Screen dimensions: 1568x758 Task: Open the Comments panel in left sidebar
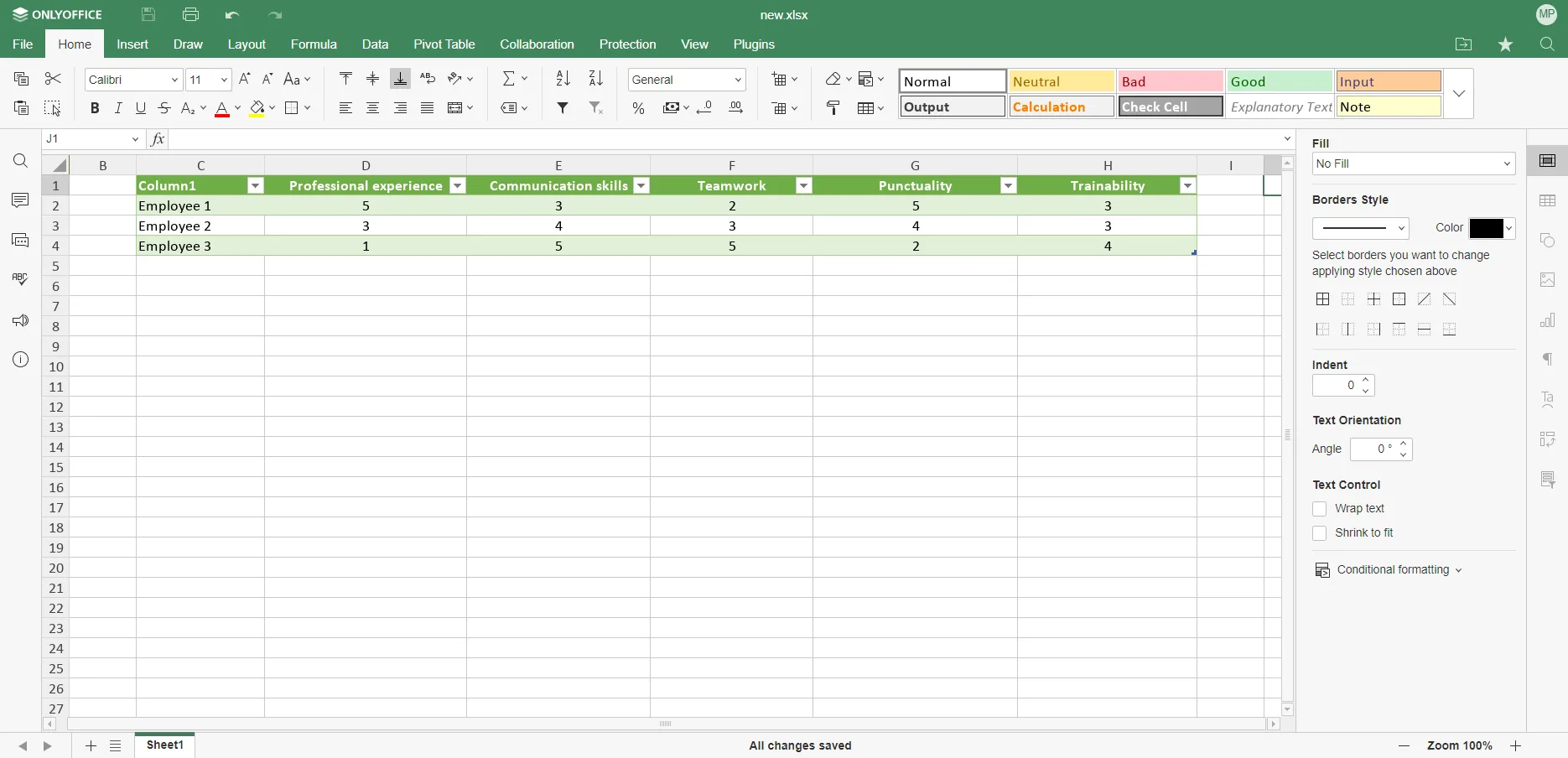coord(20,201)
